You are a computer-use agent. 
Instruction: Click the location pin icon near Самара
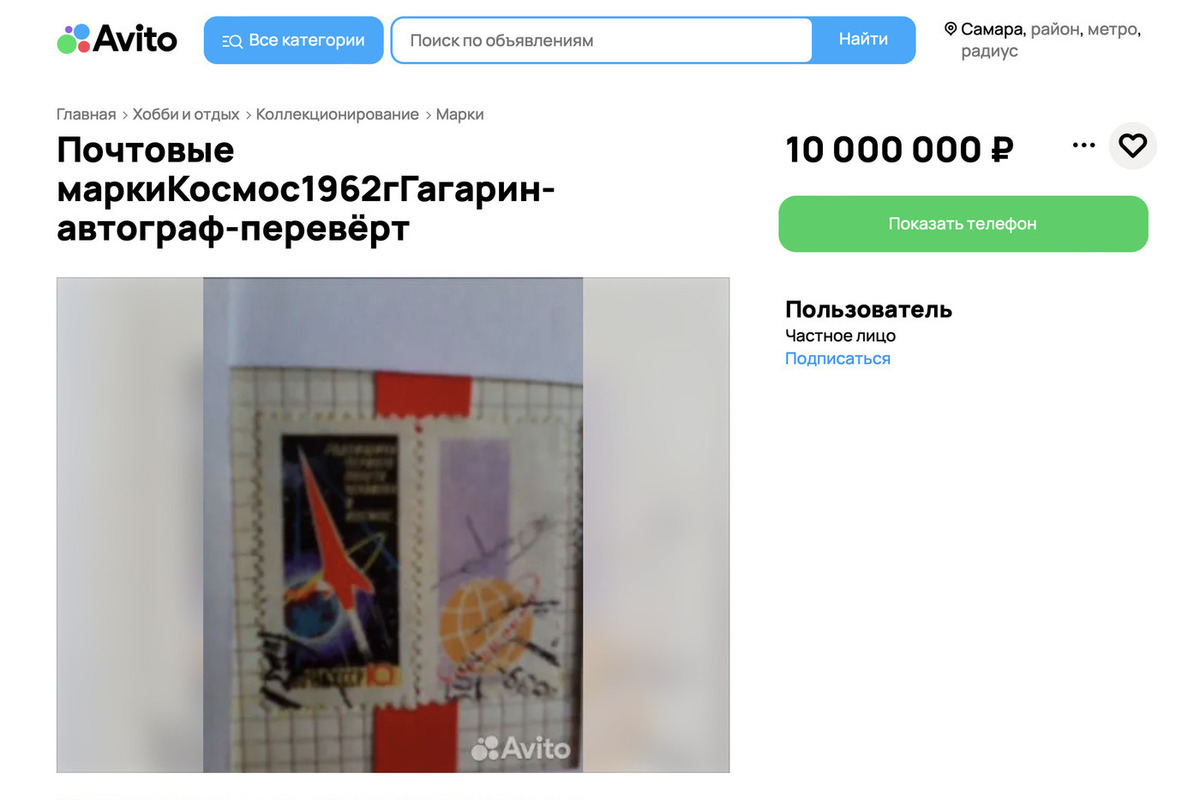point(950,29)
